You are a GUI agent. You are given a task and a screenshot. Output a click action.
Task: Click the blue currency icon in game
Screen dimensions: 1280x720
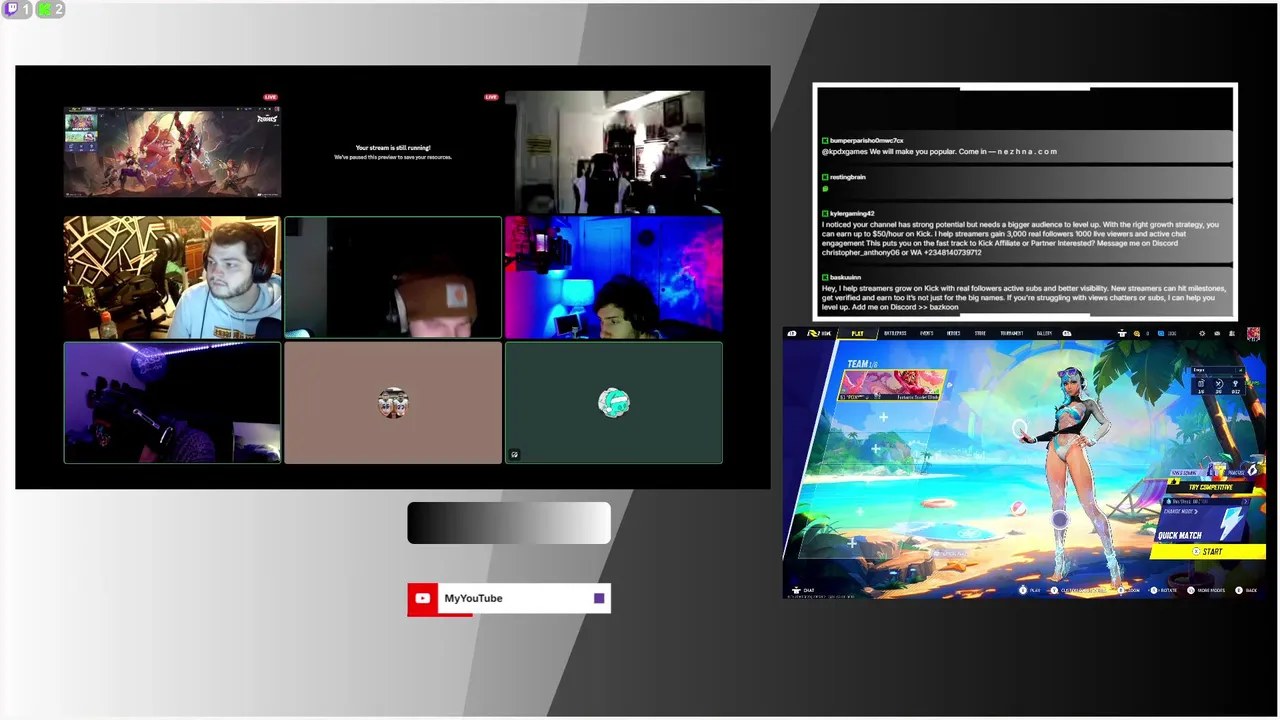tap(1161, 333)
